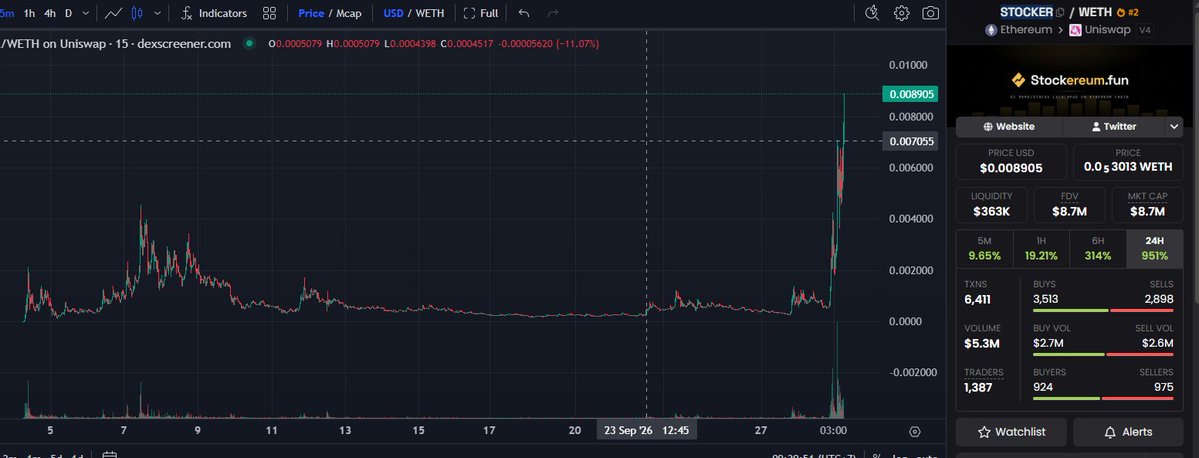Set chart currency to WETH
The width and height of the screenshot is (1199, 458).
430,13
